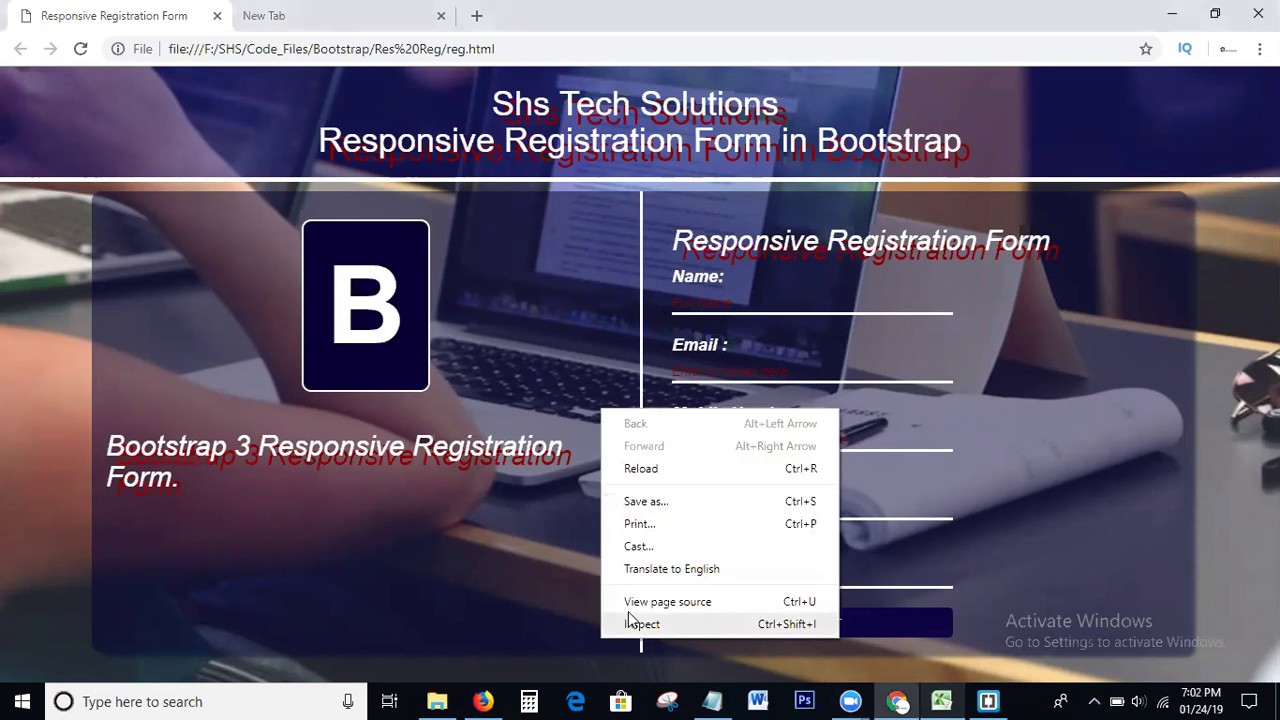The image size is (1280, 720).
Task: Reload the page with the toolbar refresh icon
Action: tap(80, 48)
